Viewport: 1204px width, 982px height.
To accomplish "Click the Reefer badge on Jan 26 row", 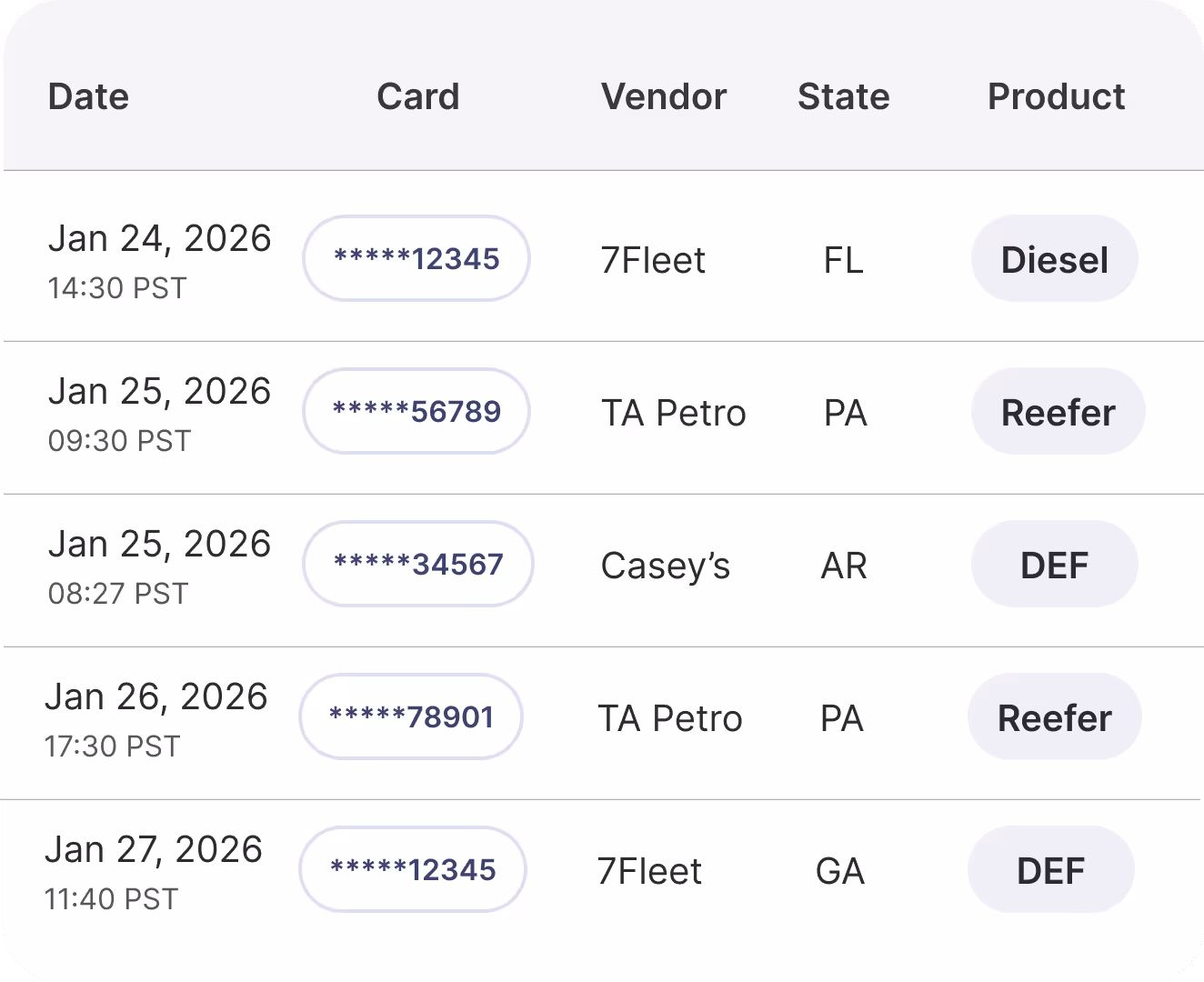I will point(1054,716).
